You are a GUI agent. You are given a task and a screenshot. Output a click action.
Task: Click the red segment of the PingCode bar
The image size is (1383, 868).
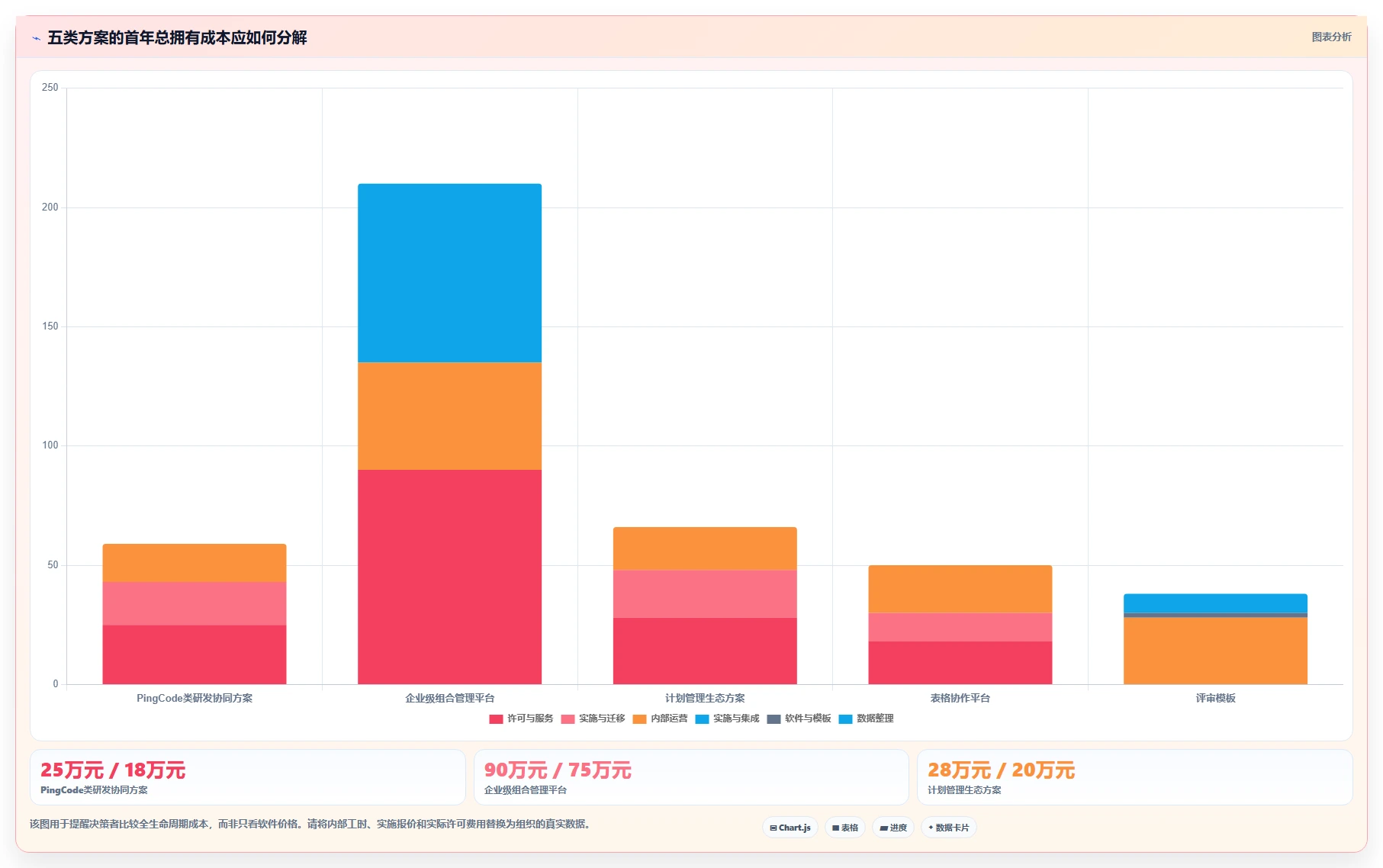[x=195, y=654]
